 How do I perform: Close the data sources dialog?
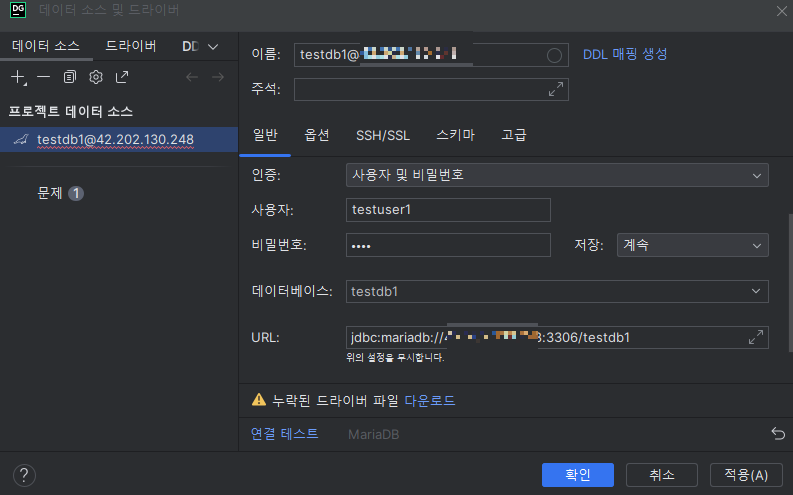[781, 11]
